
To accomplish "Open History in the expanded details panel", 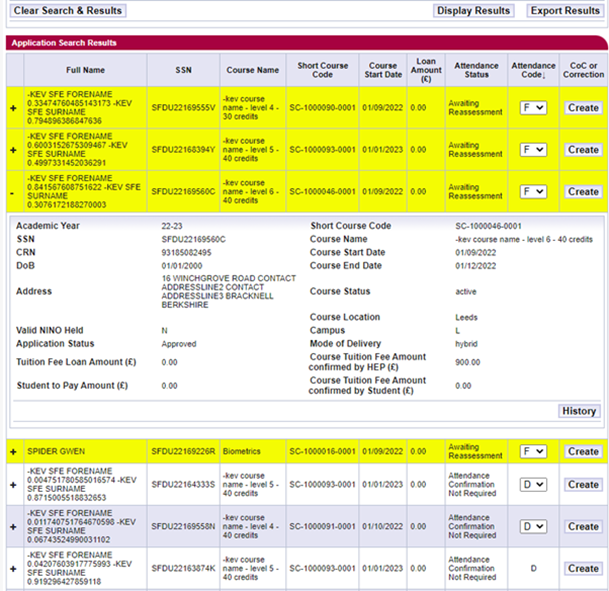I will coord(578,411).
